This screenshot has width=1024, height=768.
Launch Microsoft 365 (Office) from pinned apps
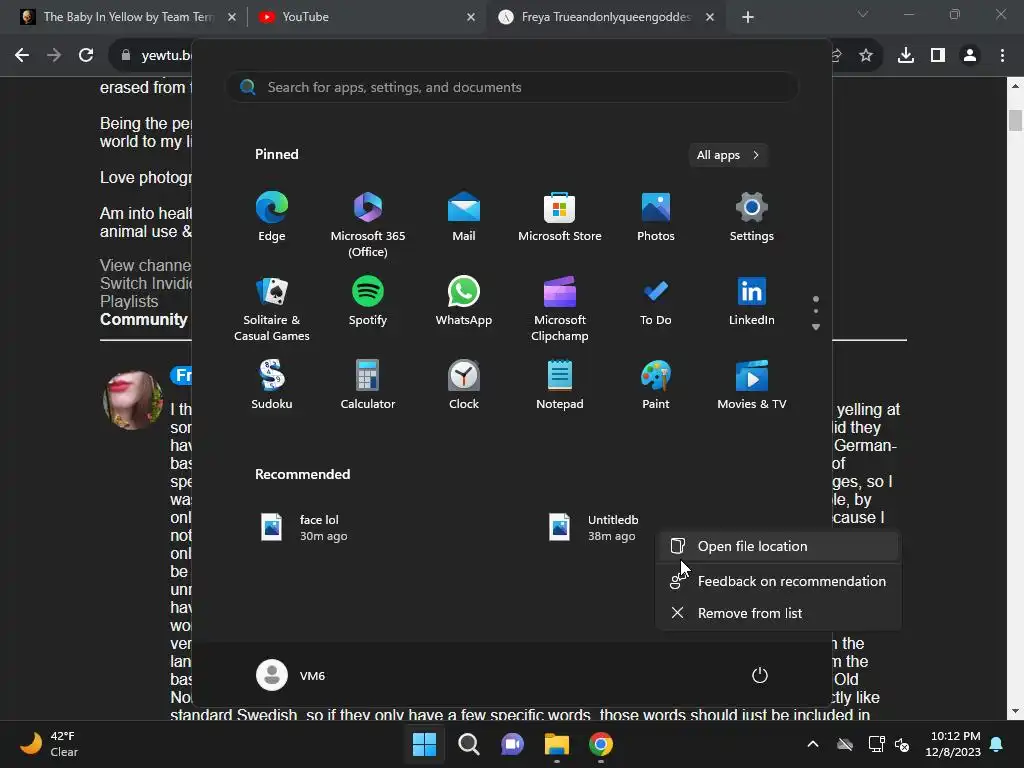[368, 224]
